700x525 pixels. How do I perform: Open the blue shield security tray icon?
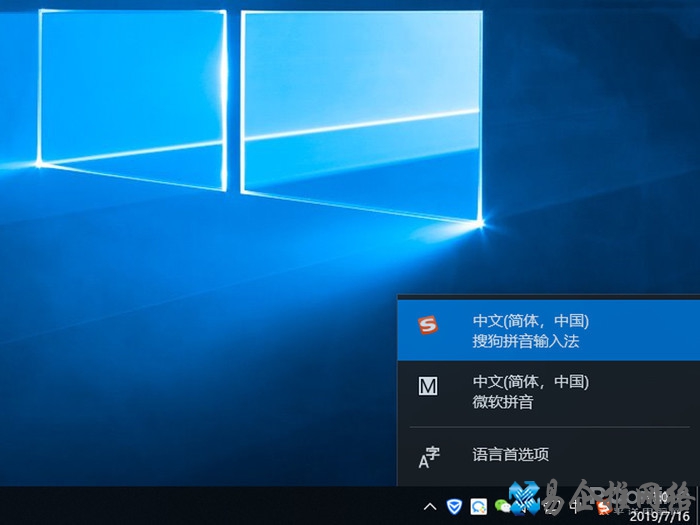[455, 506]
